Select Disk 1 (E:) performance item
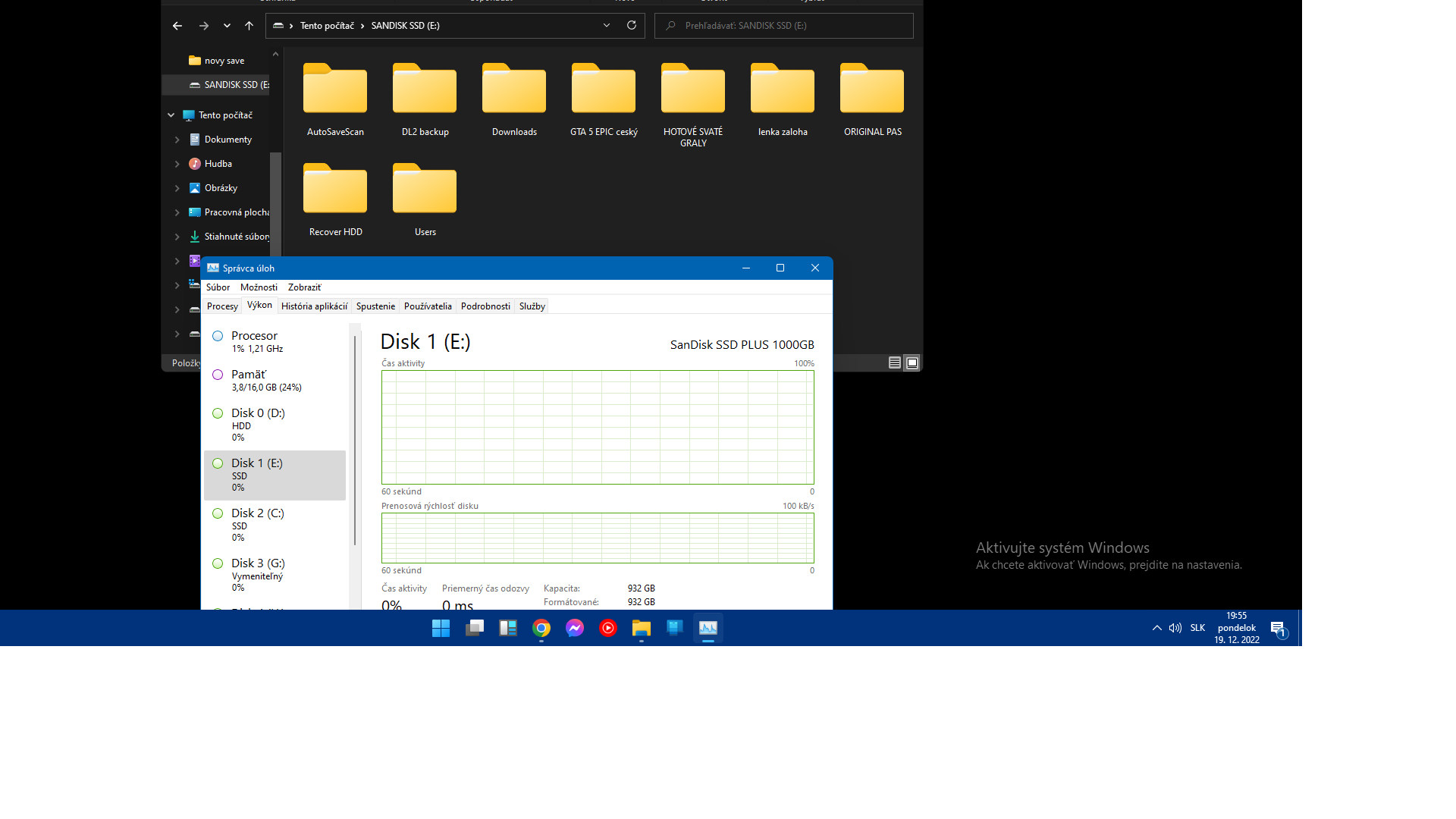This screenshot has width=1456, height=819. 275,475
